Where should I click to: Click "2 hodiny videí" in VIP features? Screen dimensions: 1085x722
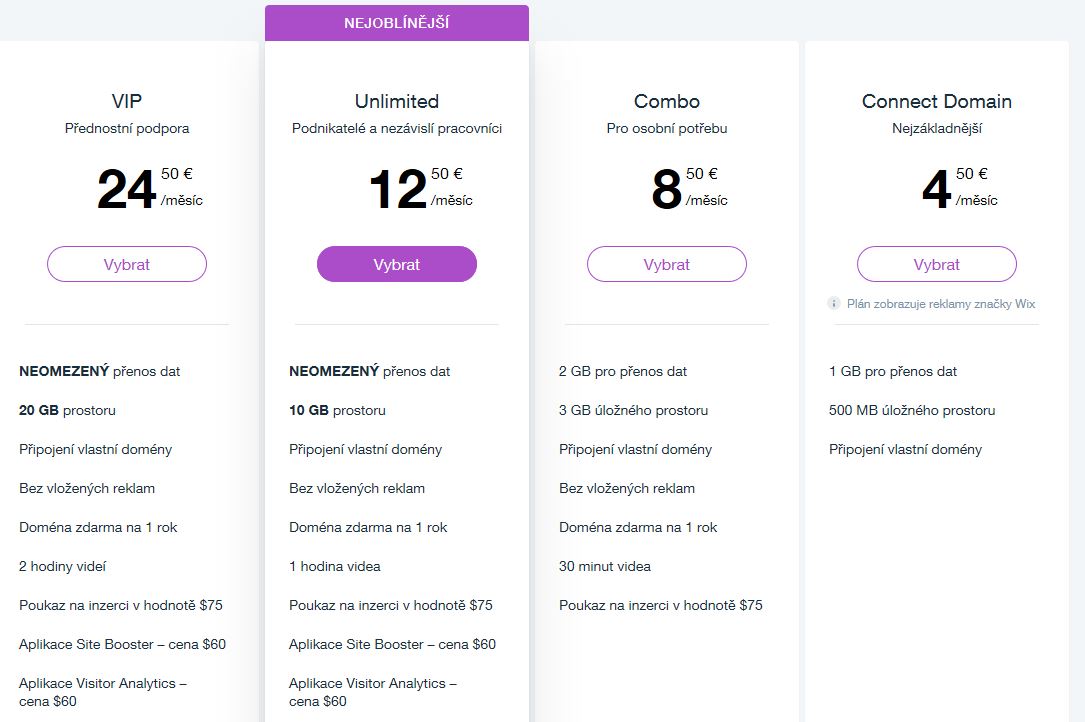(x=62, y=566)
